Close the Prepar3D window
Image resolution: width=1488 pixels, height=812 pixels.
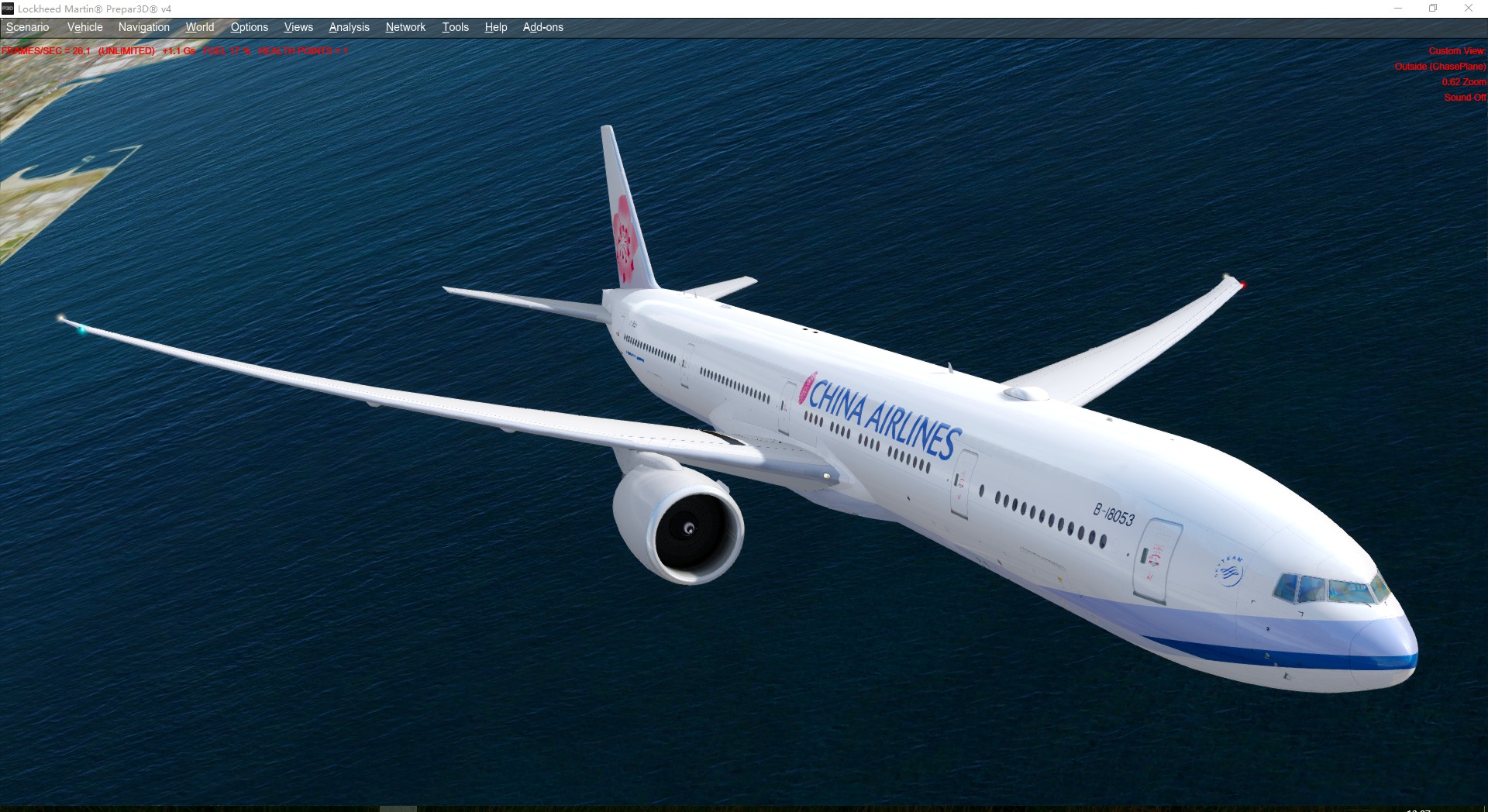1469,9
